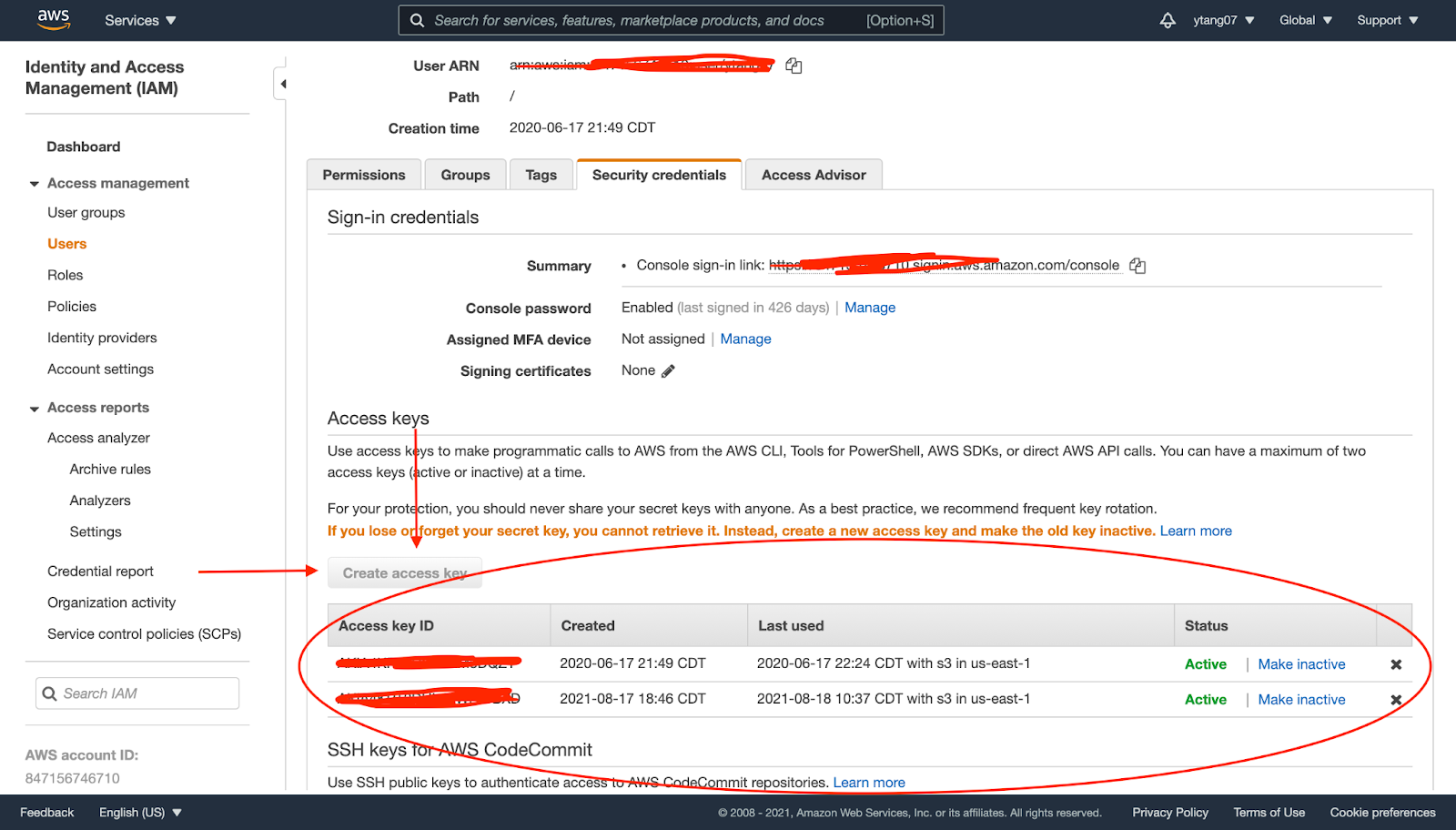
Task: Open User groups in the sidebar
Action: (86, 212)
